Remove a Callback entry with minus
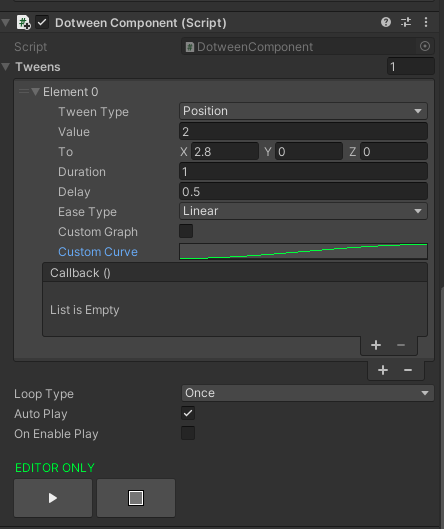 click(x=401, y=345)
